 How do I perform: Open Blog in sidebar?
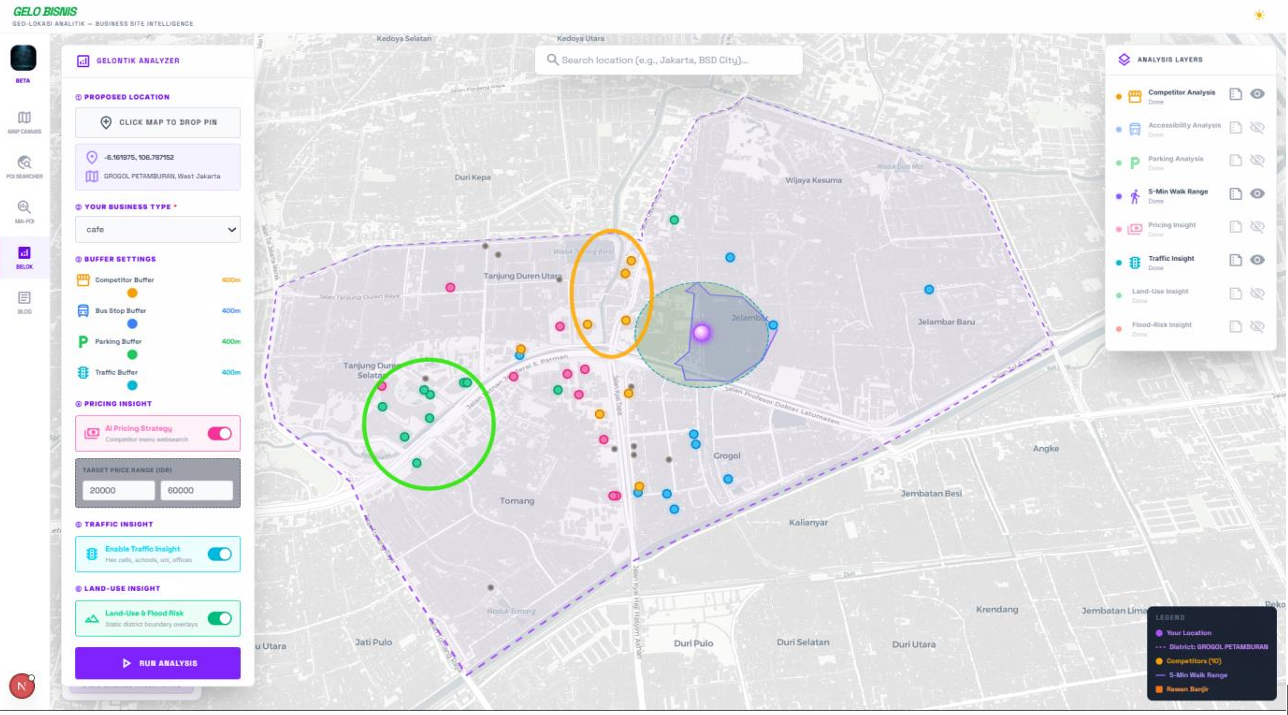24,302
